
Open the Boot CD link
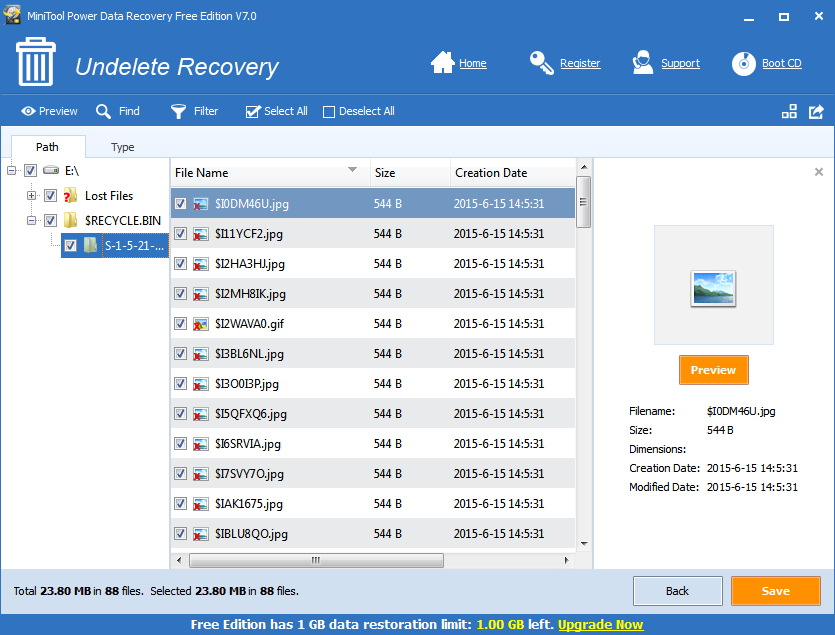[x=781, y=63]
